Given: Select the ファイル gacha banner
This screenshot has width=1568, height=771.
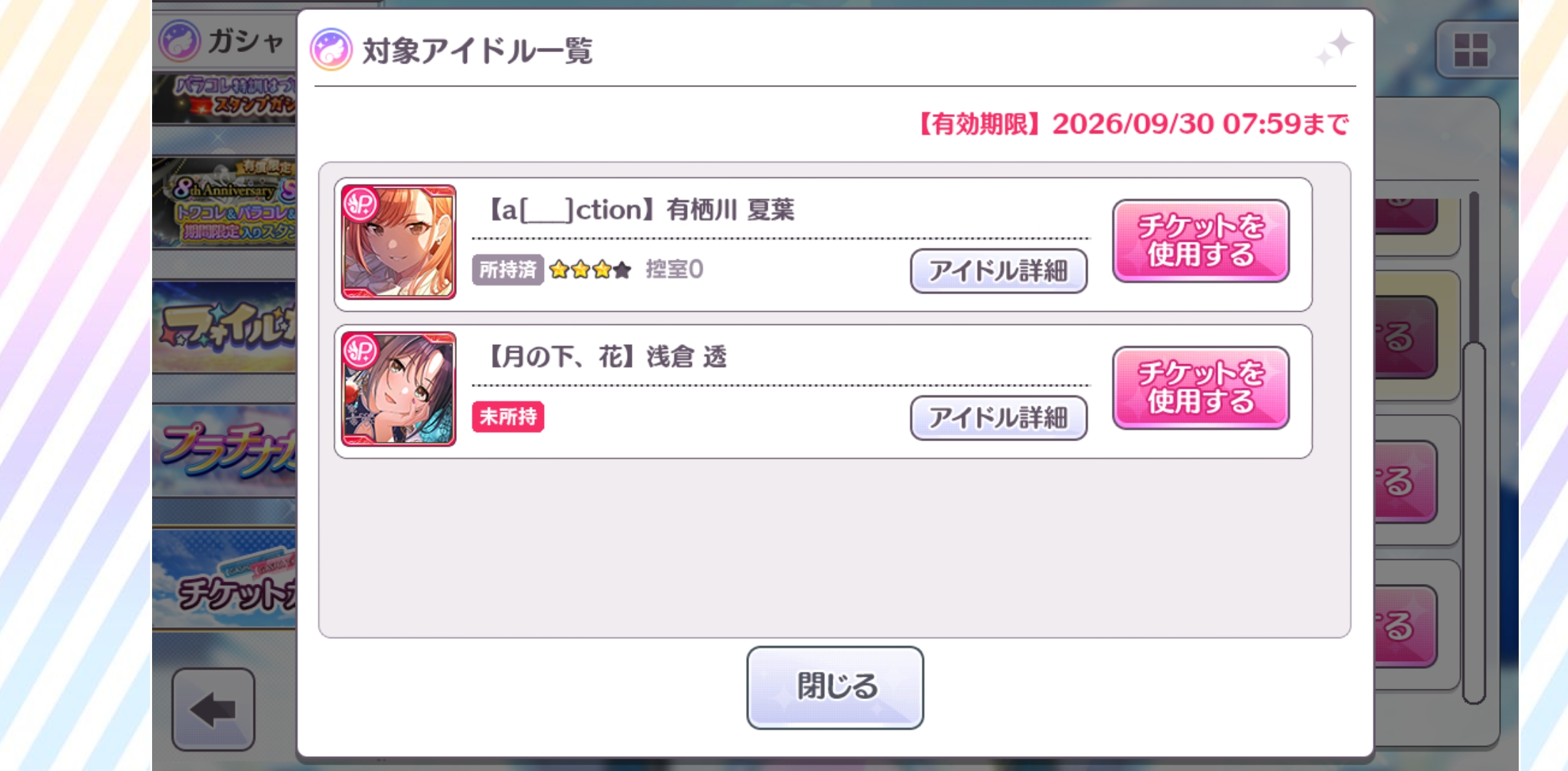Looking at the screenshot, I should [x=224, y=327].
